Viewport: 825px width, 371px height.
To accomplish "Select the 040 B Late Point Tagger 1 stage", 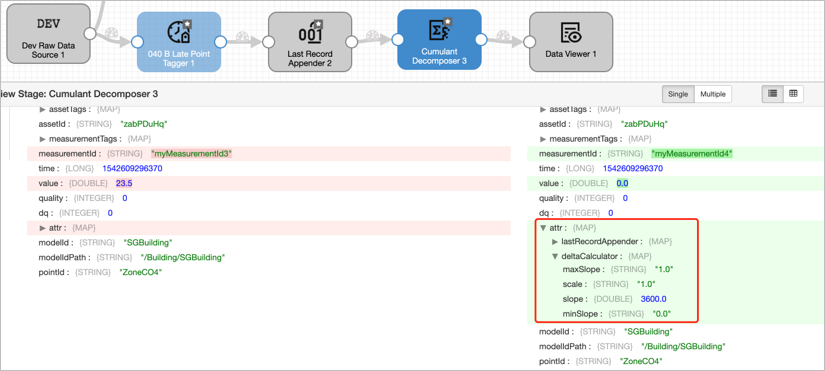I will 179,42.
